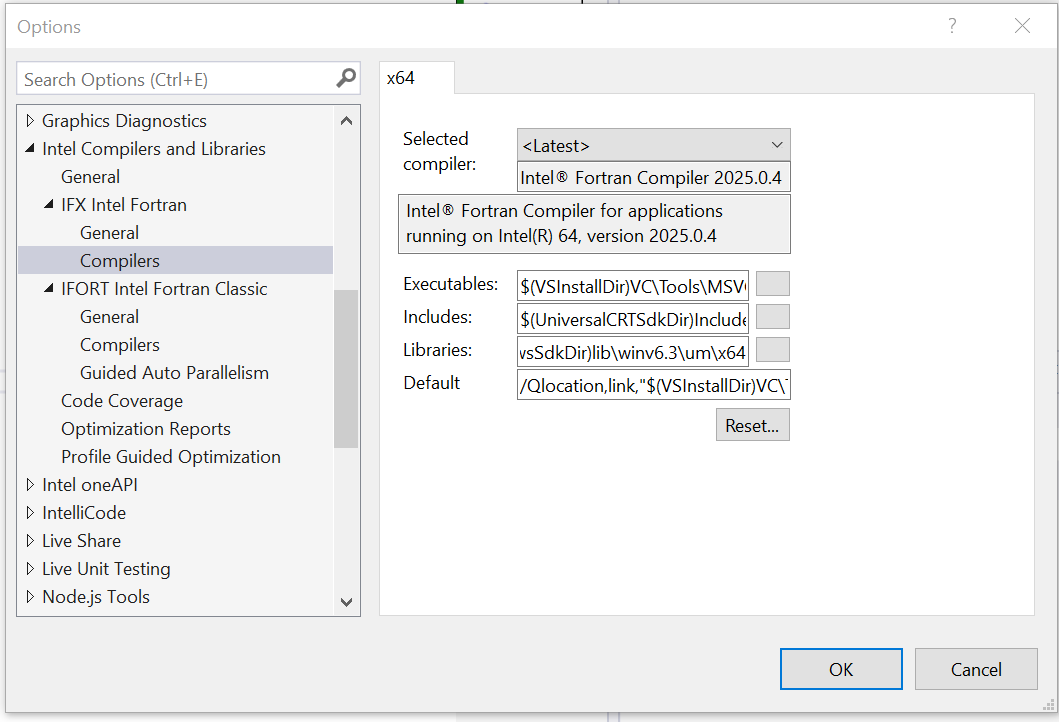Expand the Live Unit Testing node
This screenshot has width=1059, height=722.
[29, 568]
